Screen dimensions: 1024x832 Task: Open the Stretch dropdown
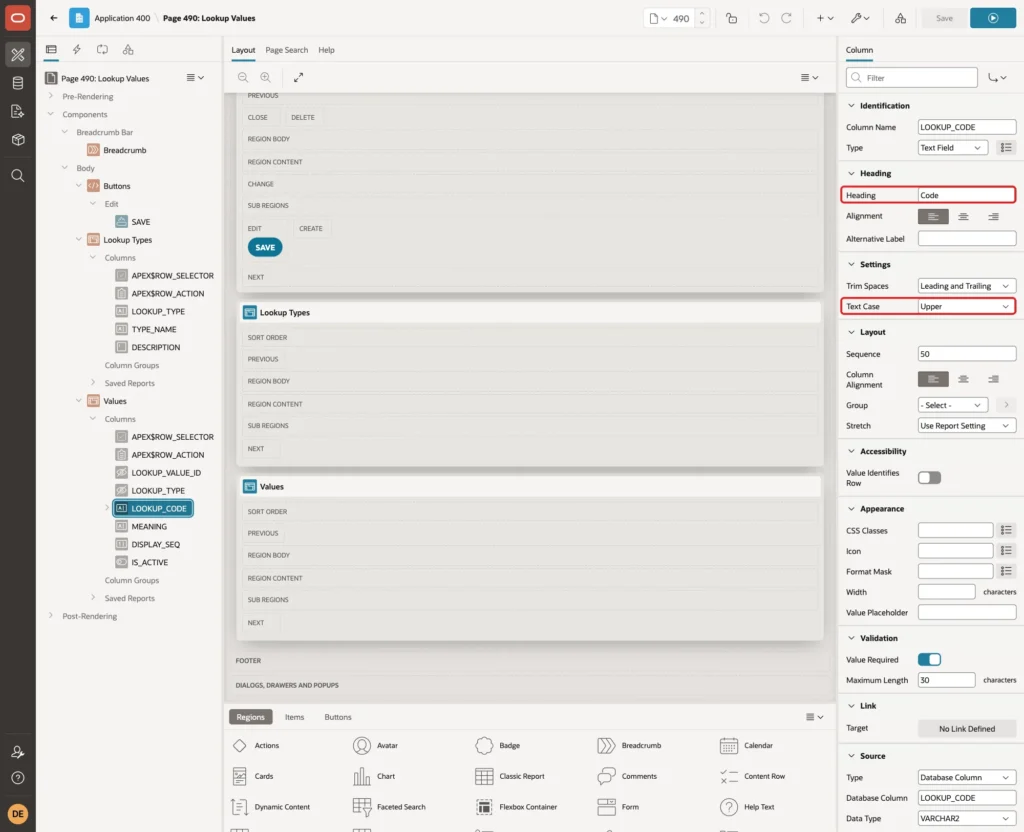coord(967,425)
